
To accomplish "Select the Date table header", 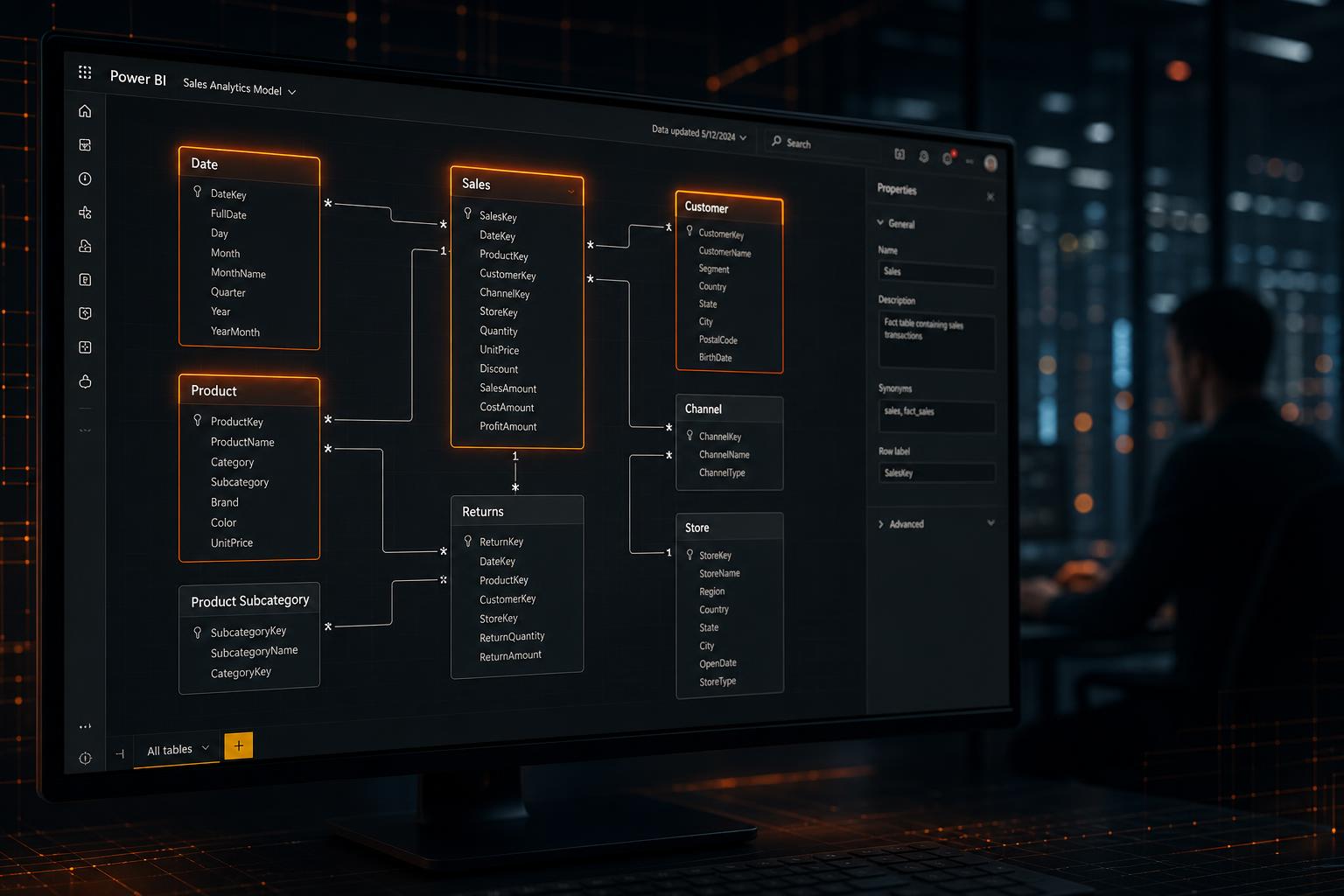I will 249,164.
